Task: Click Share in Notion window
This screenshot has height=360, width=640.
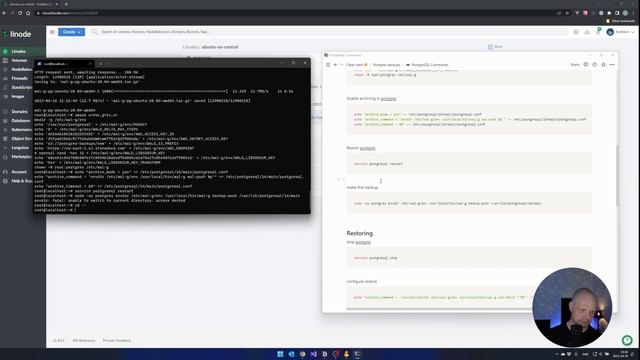Action: [575, 64]
